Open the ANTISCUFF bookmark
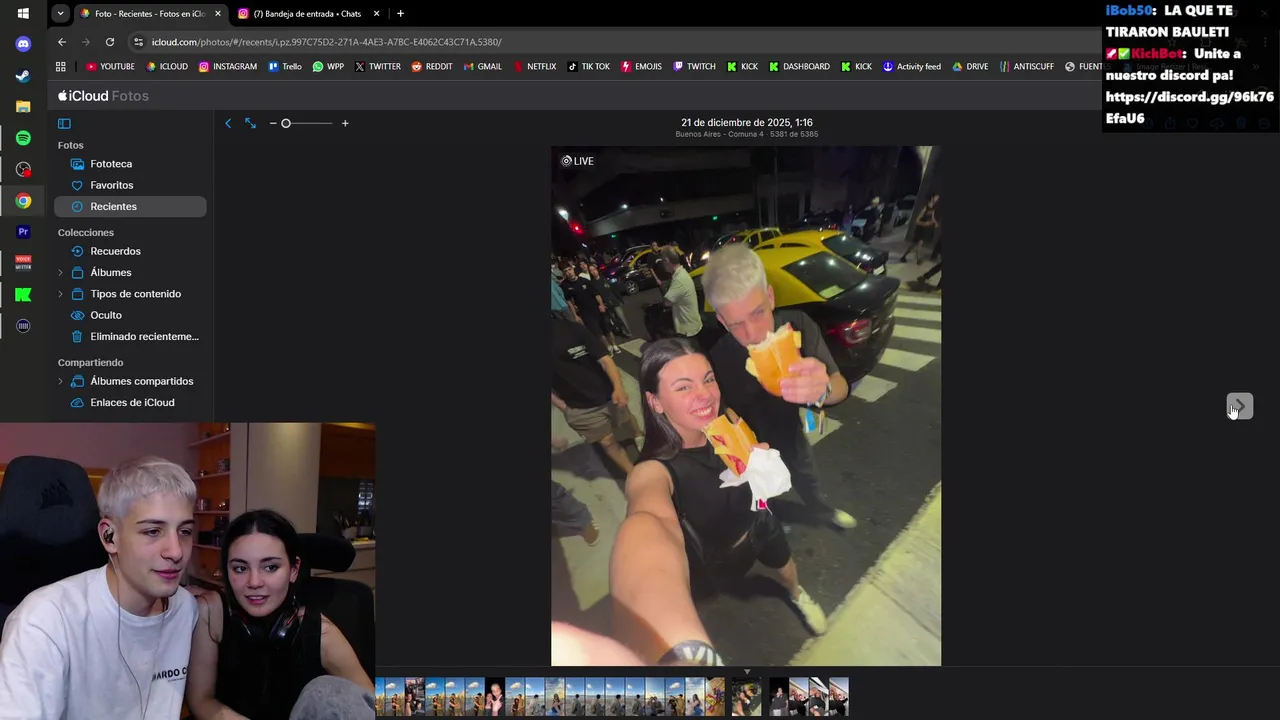The height and width of the screenshot is (720, 1280). 1026,67
